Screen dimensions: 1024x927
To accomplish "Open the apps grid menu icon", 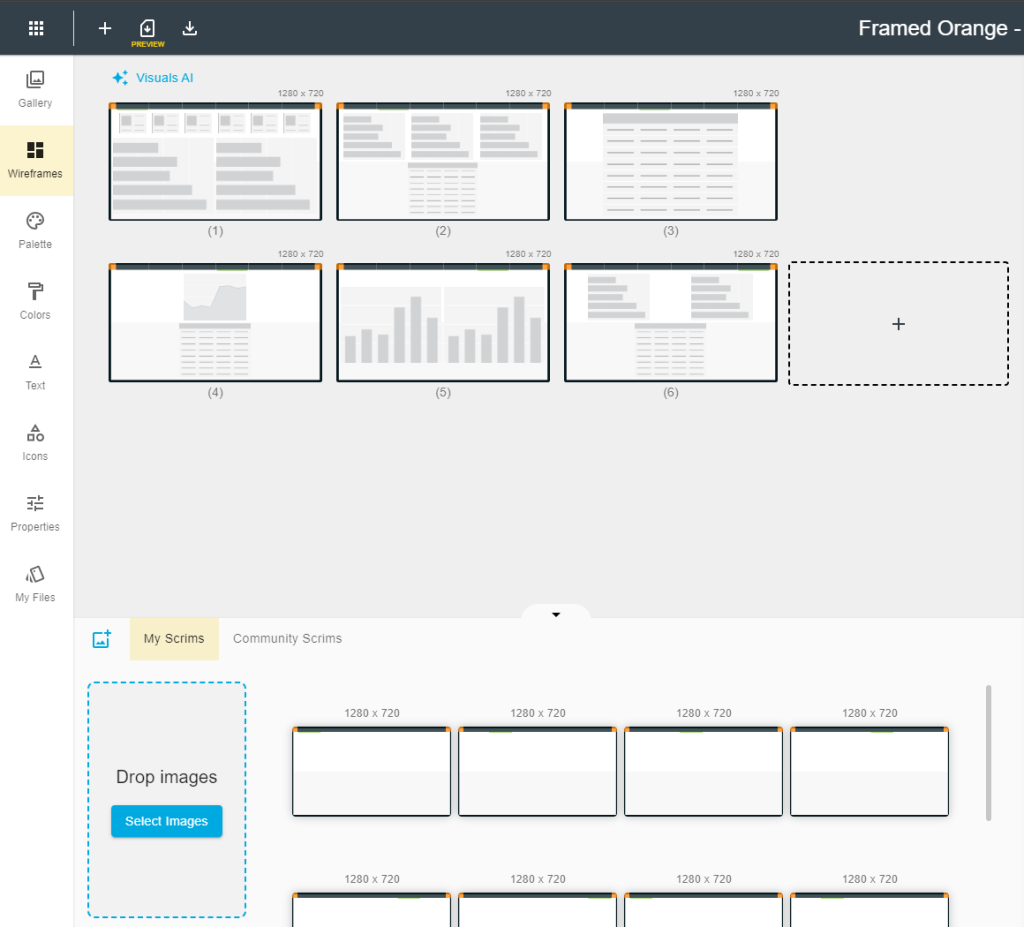I will 36,28.
